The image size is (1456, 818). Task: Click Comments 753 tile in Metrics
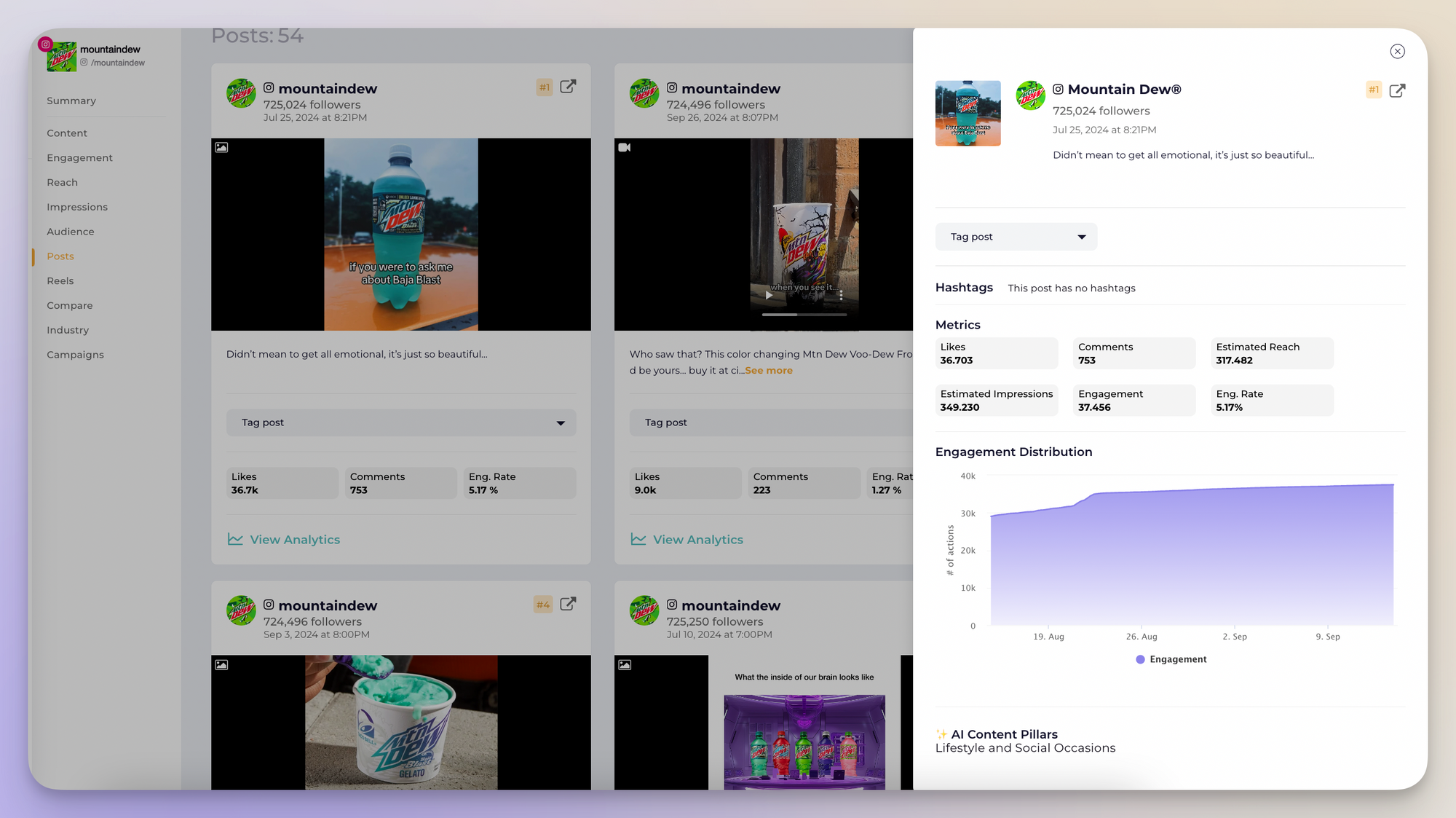pos(1134,353)
